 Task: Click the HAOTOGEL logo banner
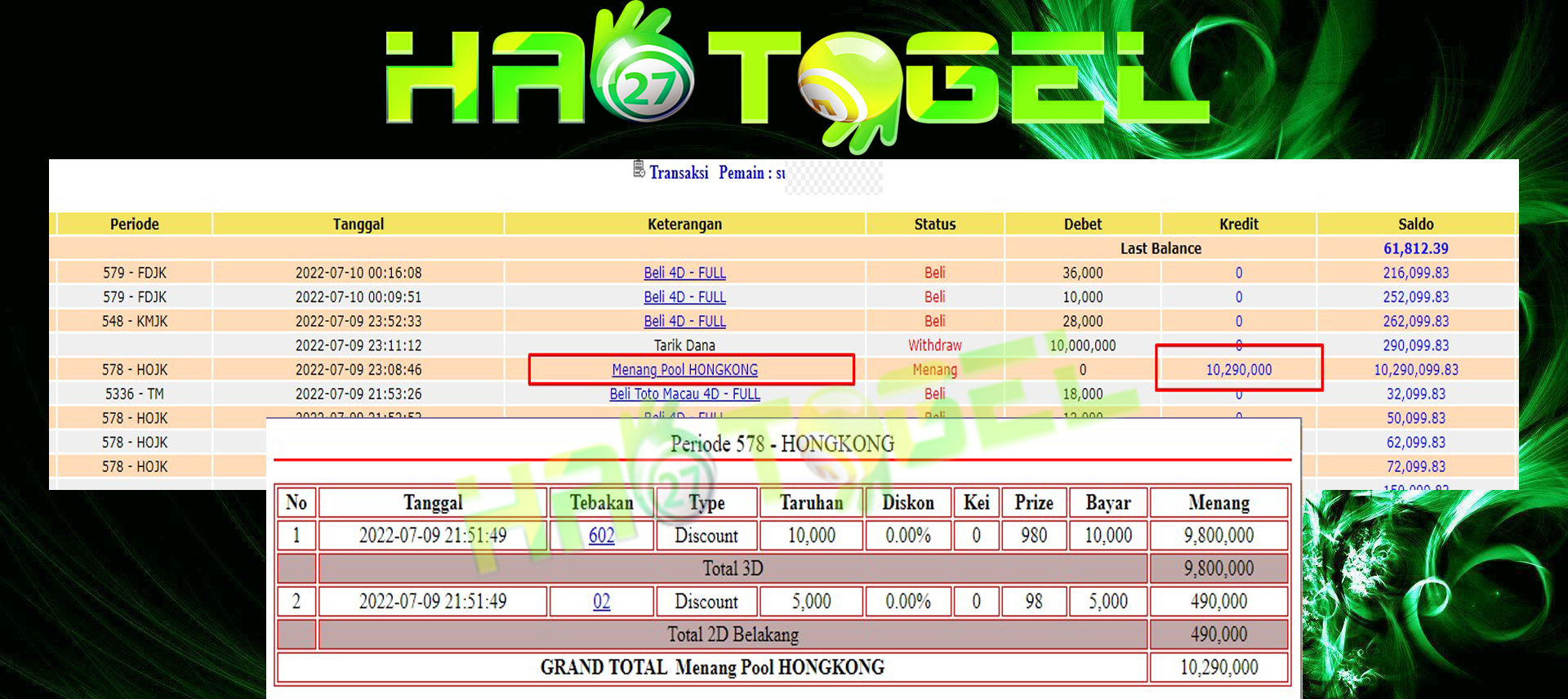(797, 78)
